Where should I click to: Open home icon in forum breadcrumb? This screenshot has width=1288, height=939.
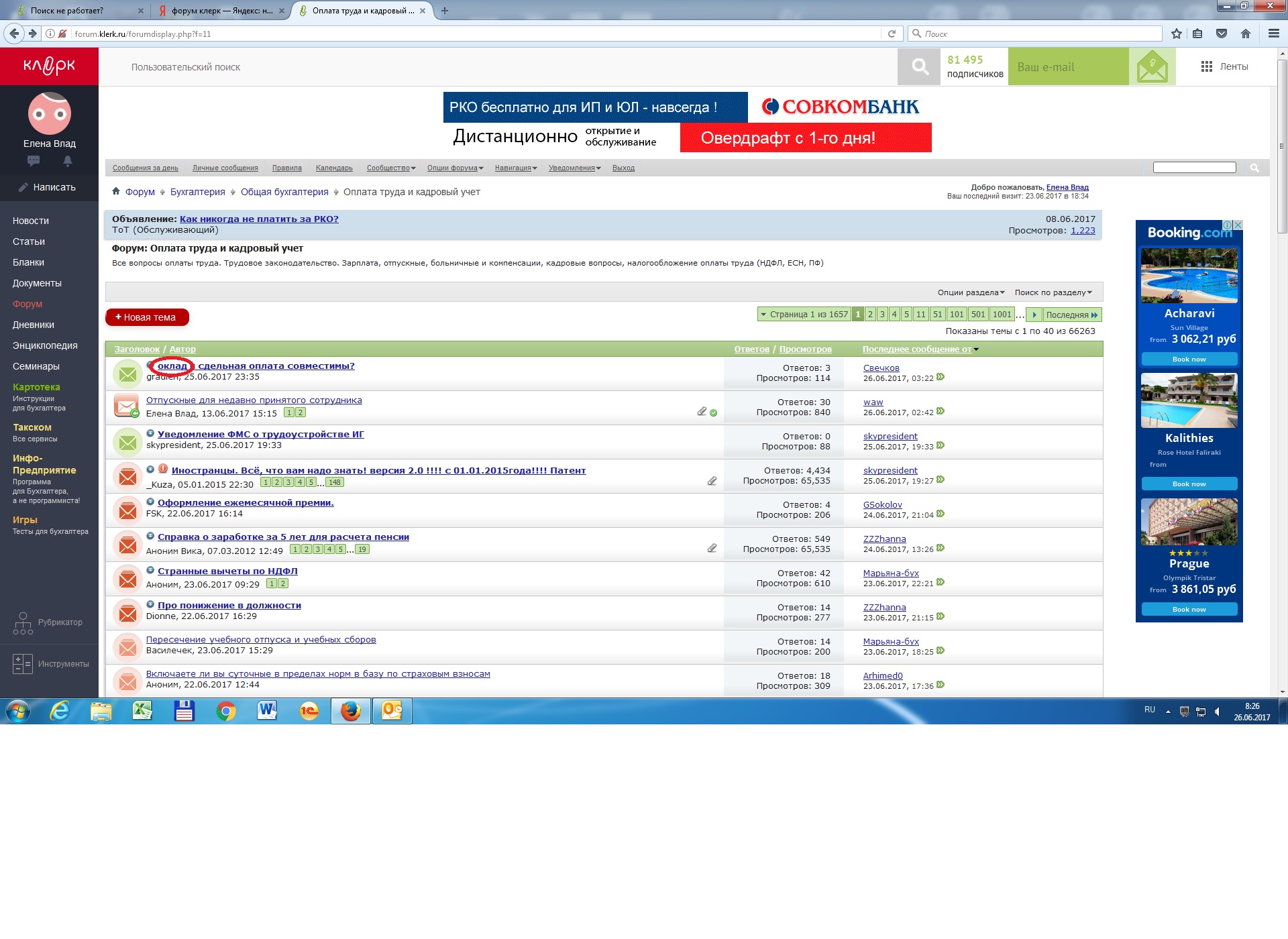pyautogui.click(x=116, y=191)
